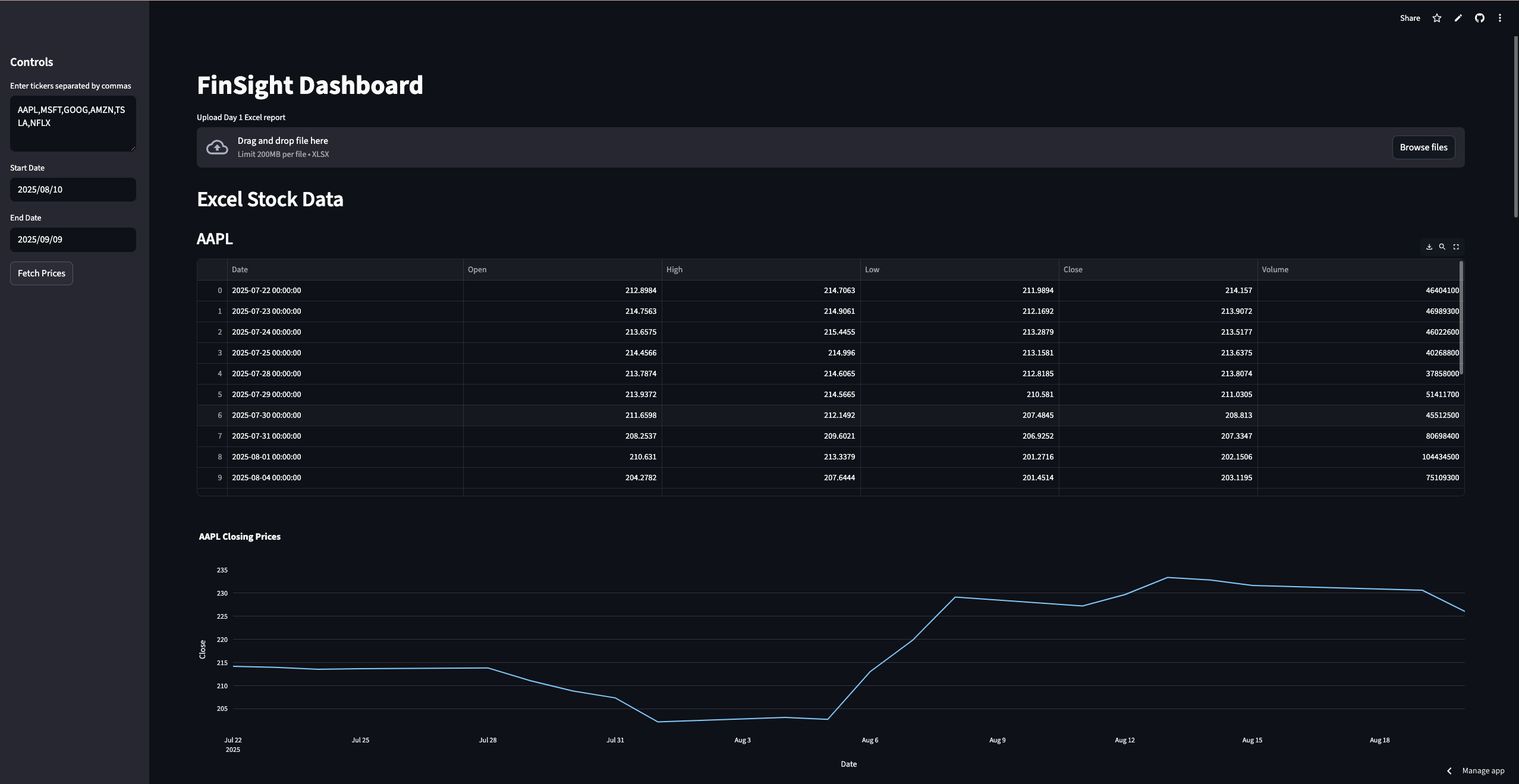Screen dimensions: 1519x784
Task: Click the AAPL table vertical scrollbar
Action: point(1461,318)
